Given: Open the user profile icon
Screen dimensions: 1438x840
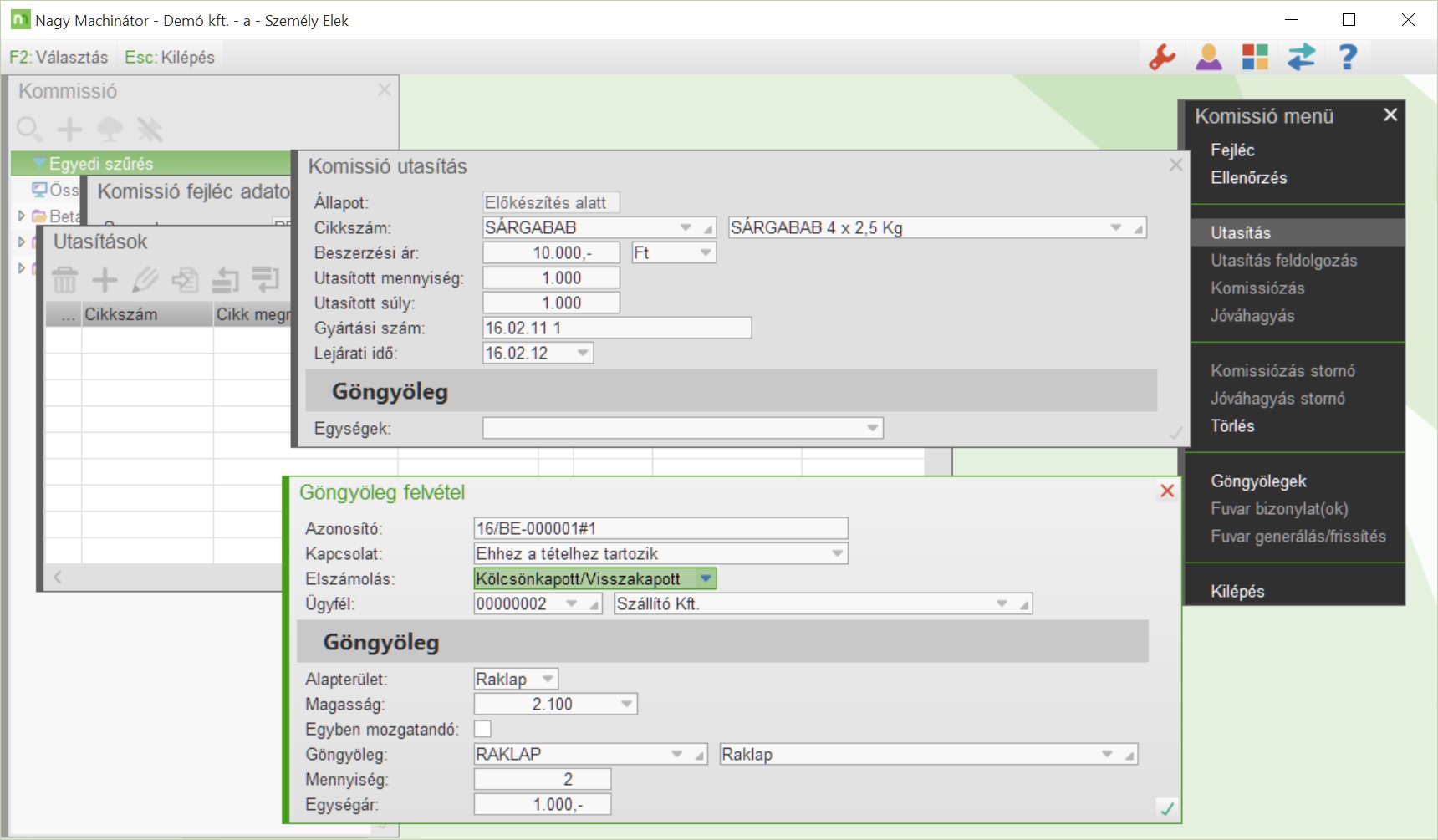Looking at the screenshot, I should (x=1208, y=57).
